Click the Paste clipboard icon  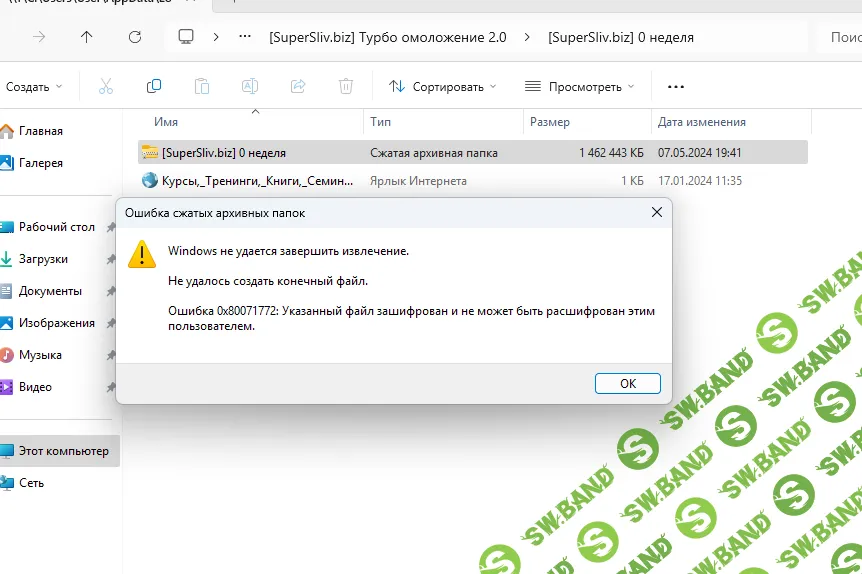202,87
